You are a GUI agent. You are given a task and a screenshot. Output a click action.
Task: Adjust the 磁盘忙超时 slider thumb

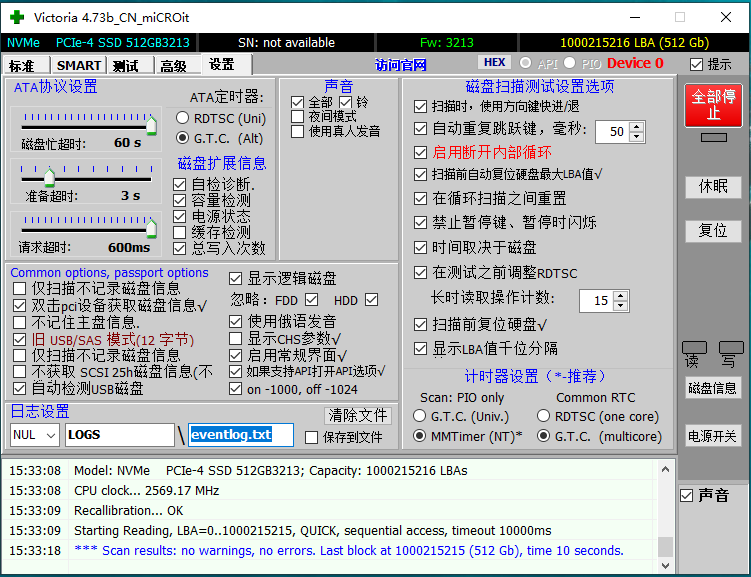[151, 125]
